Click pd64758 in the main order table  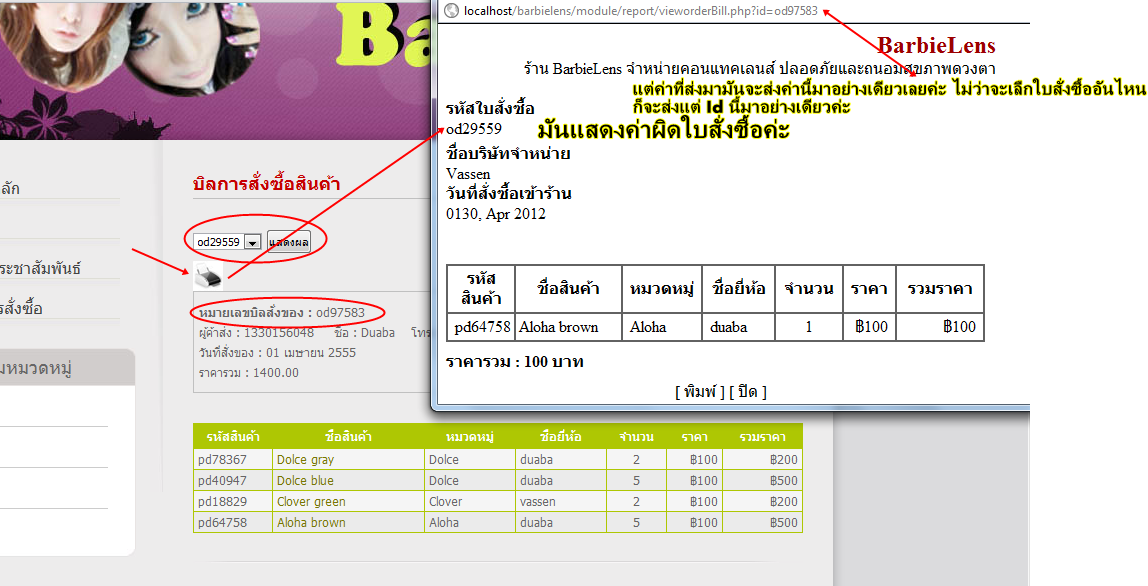coord(223,522)
